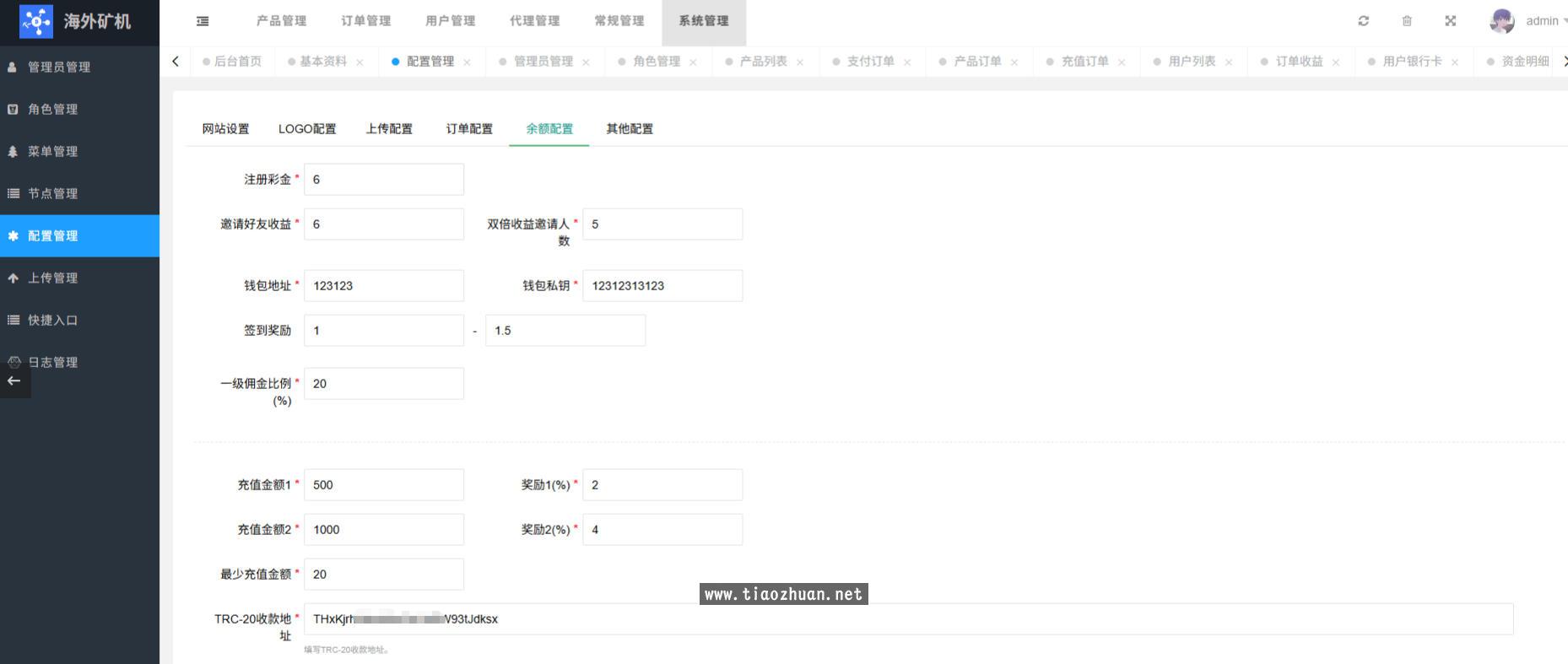Click the trash clear-cache icon
Image resolution: width=1568 pixels, height=664 pixels.
click(1407, 21)
